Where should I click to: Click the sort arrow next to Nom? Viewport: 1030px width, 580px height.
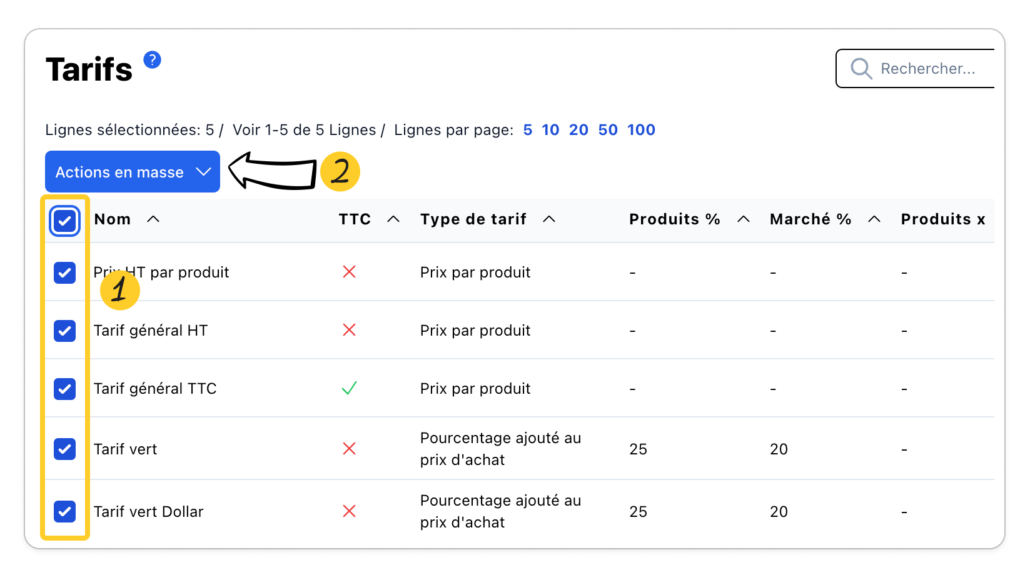point(153,220)
